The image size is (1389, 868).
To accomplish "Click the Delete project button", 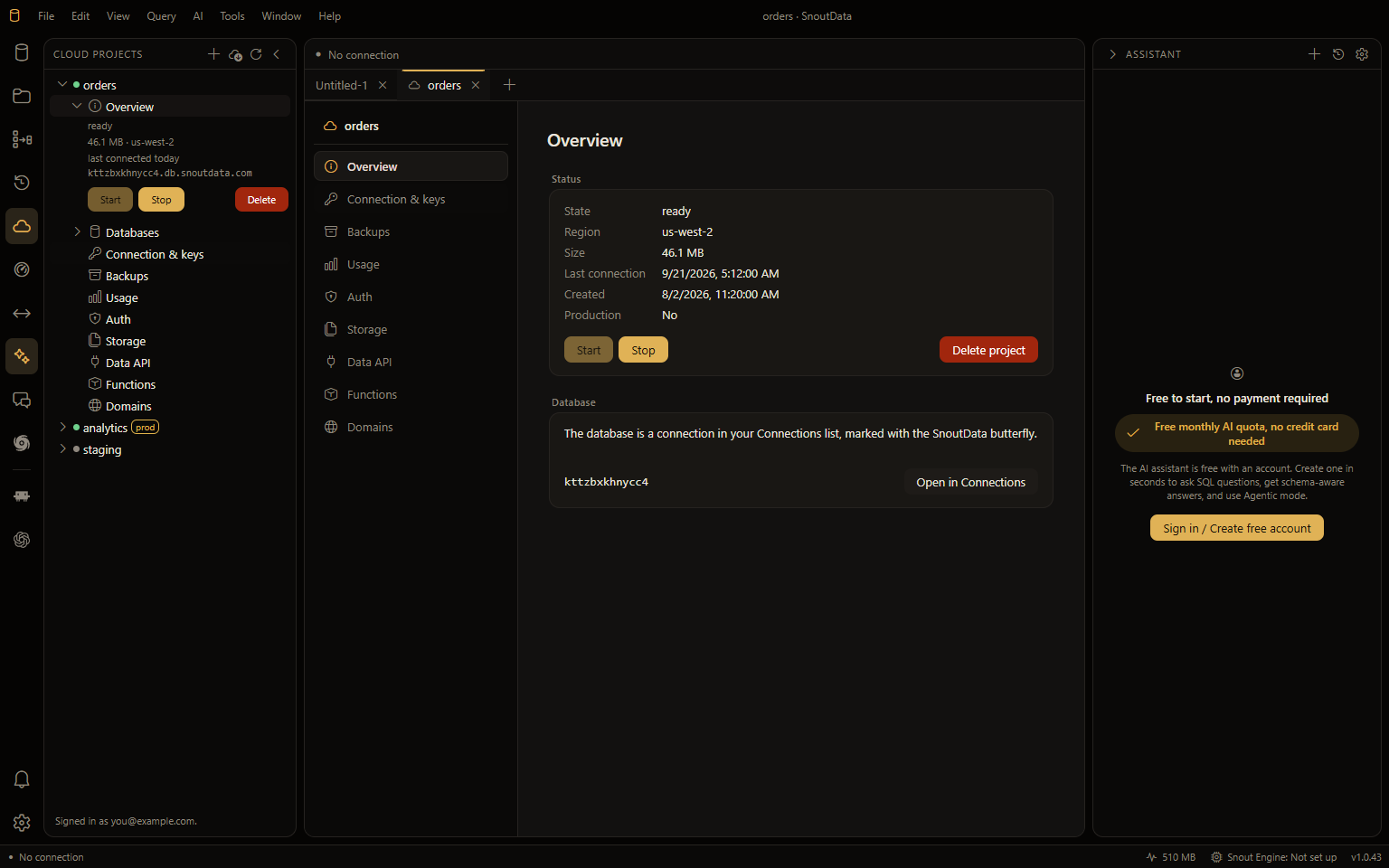I will click(988, 350).
